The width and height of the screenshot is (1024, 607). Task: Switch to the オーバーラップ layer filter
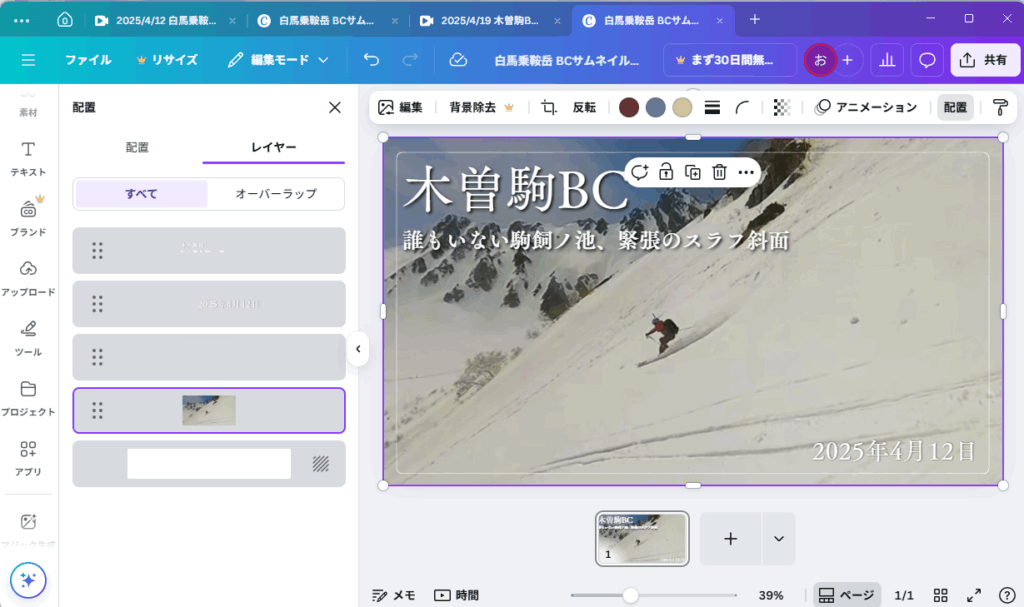pos(275,194)
